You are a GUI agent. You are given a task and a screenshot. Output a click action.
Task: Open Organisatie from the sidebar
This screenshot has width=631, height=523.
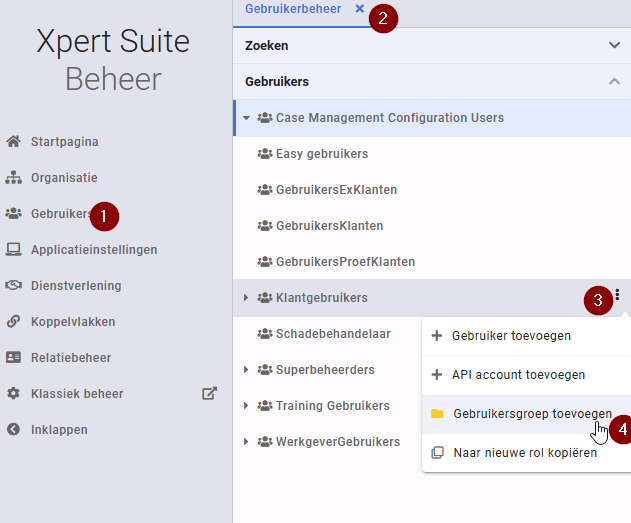(x=64, y=177)
